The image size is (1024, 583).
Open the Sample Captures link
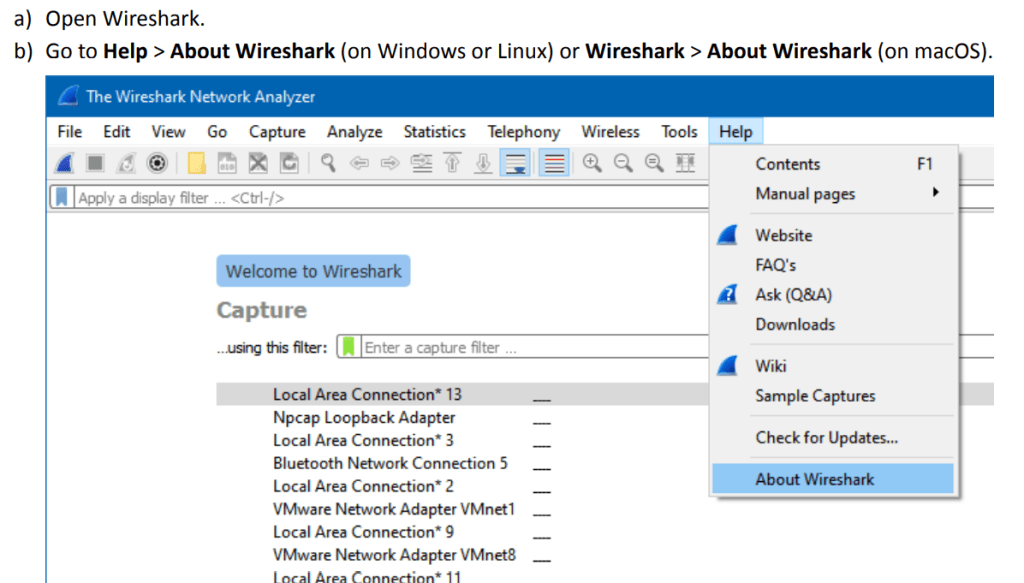point(815,396)
